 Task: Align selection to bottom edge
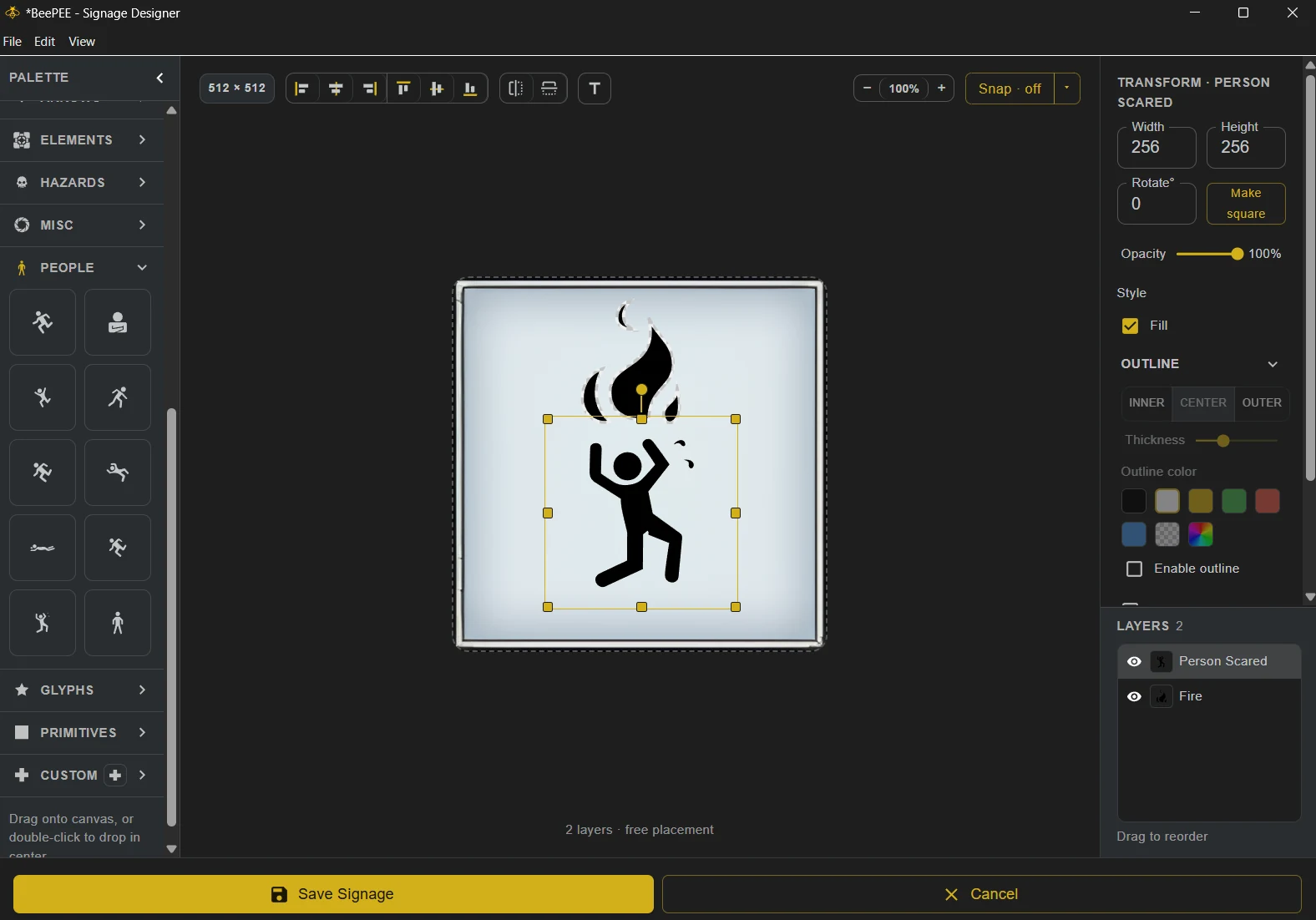[470, 88]
